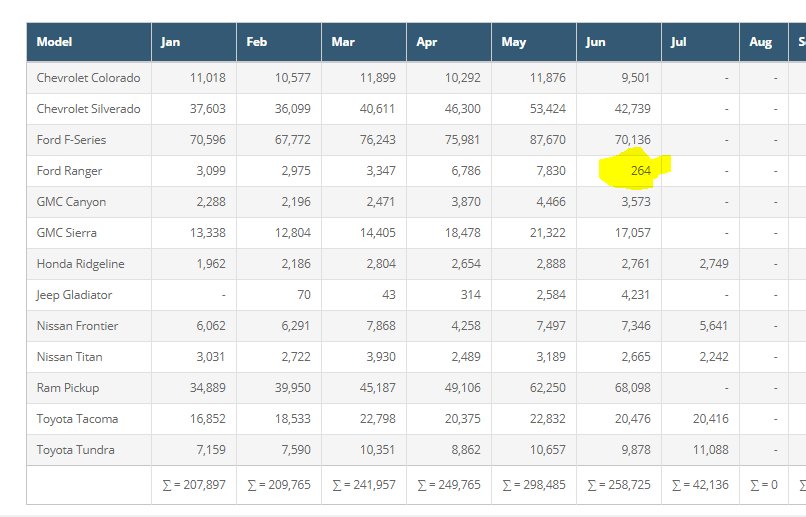Click Toyota Tundra February value 7,590

[296, 450]
